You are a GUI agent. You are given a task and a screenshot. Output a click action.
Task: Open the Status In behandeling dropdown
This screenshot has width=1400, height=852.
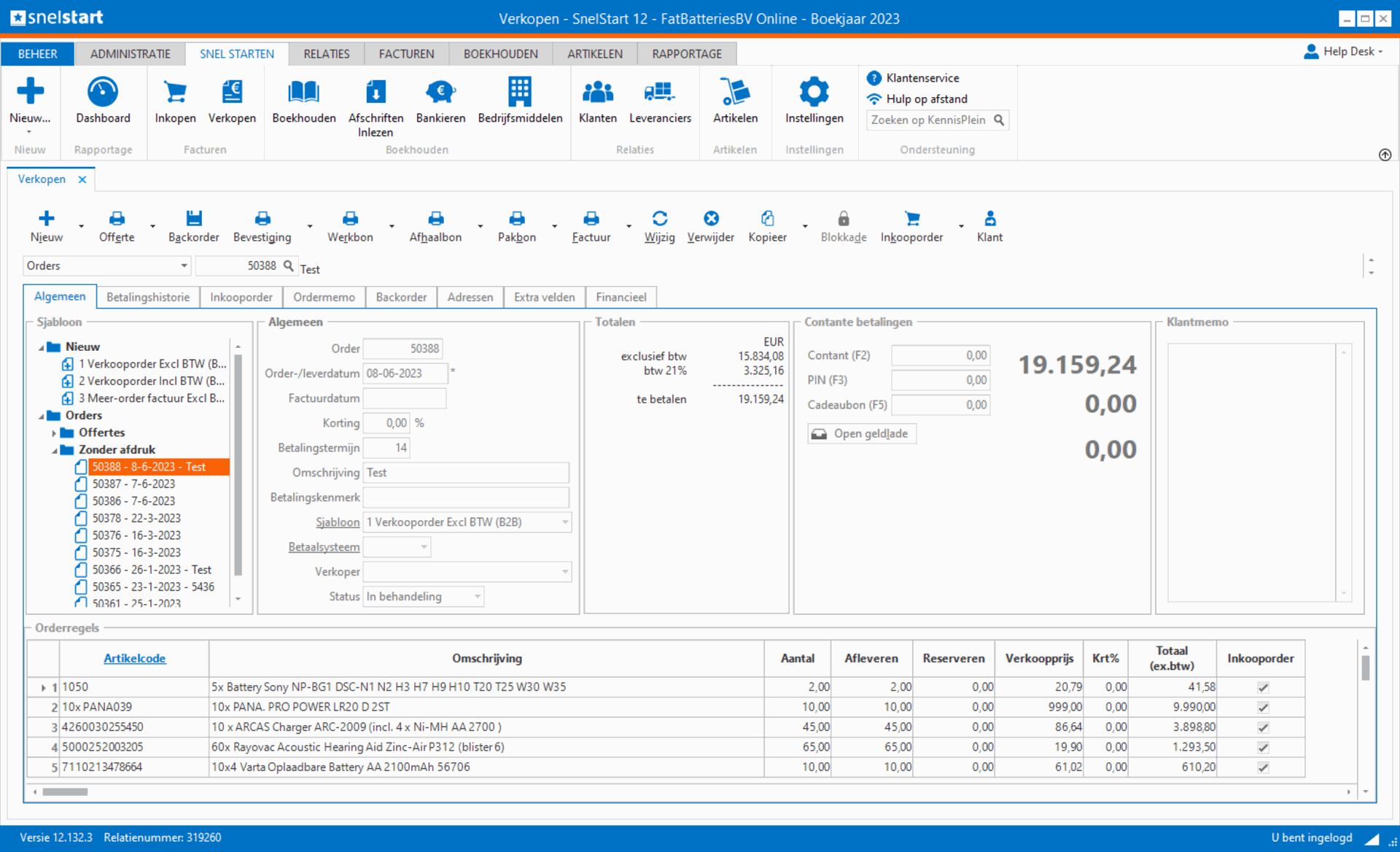[424, 597]
